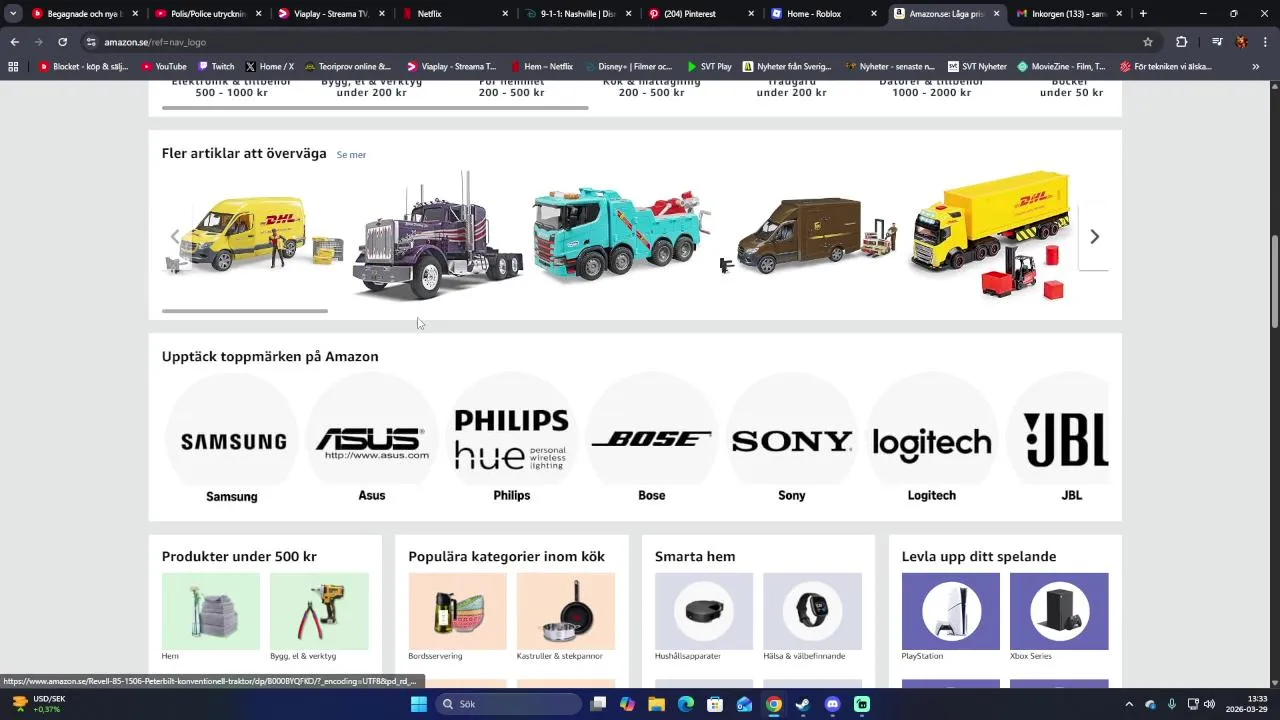The height and width of the screenshot is (720, 1280).
Task: Open the tab search dropdown arrow
Action: click(x=13, y=14)
